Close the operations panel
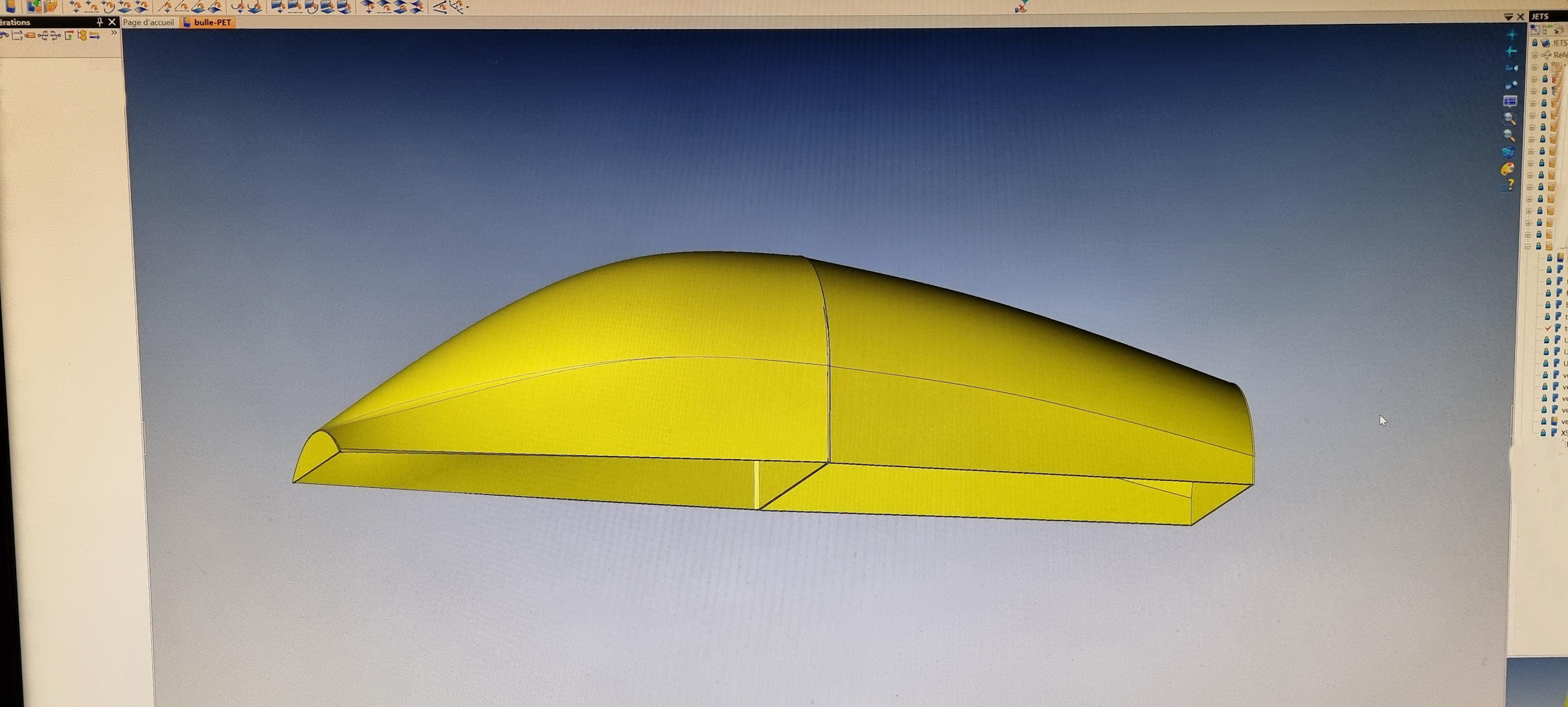 [112, 22]
